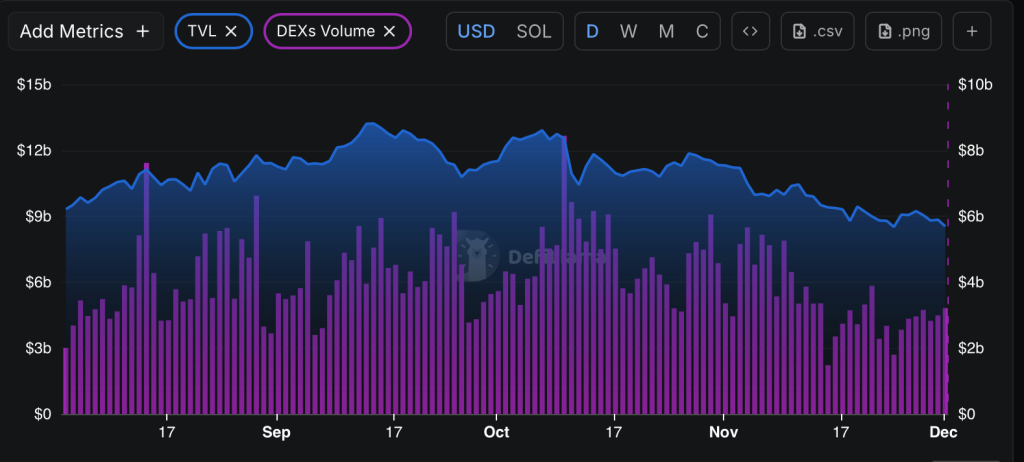Click the DefiLlama watermark logo

(x=479, y=255)
